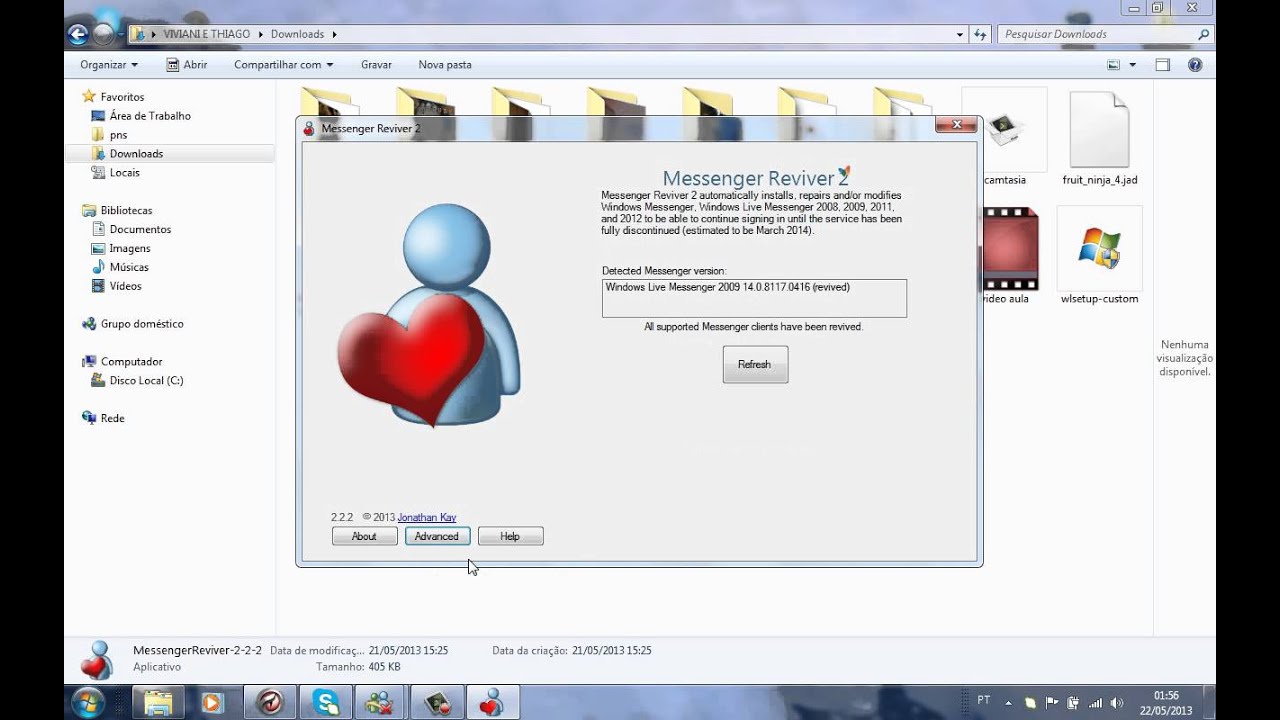Click the VIVIANI E THIAGO breadcrumb
The height and width of the screenshot is (720, 1280).
207,34
